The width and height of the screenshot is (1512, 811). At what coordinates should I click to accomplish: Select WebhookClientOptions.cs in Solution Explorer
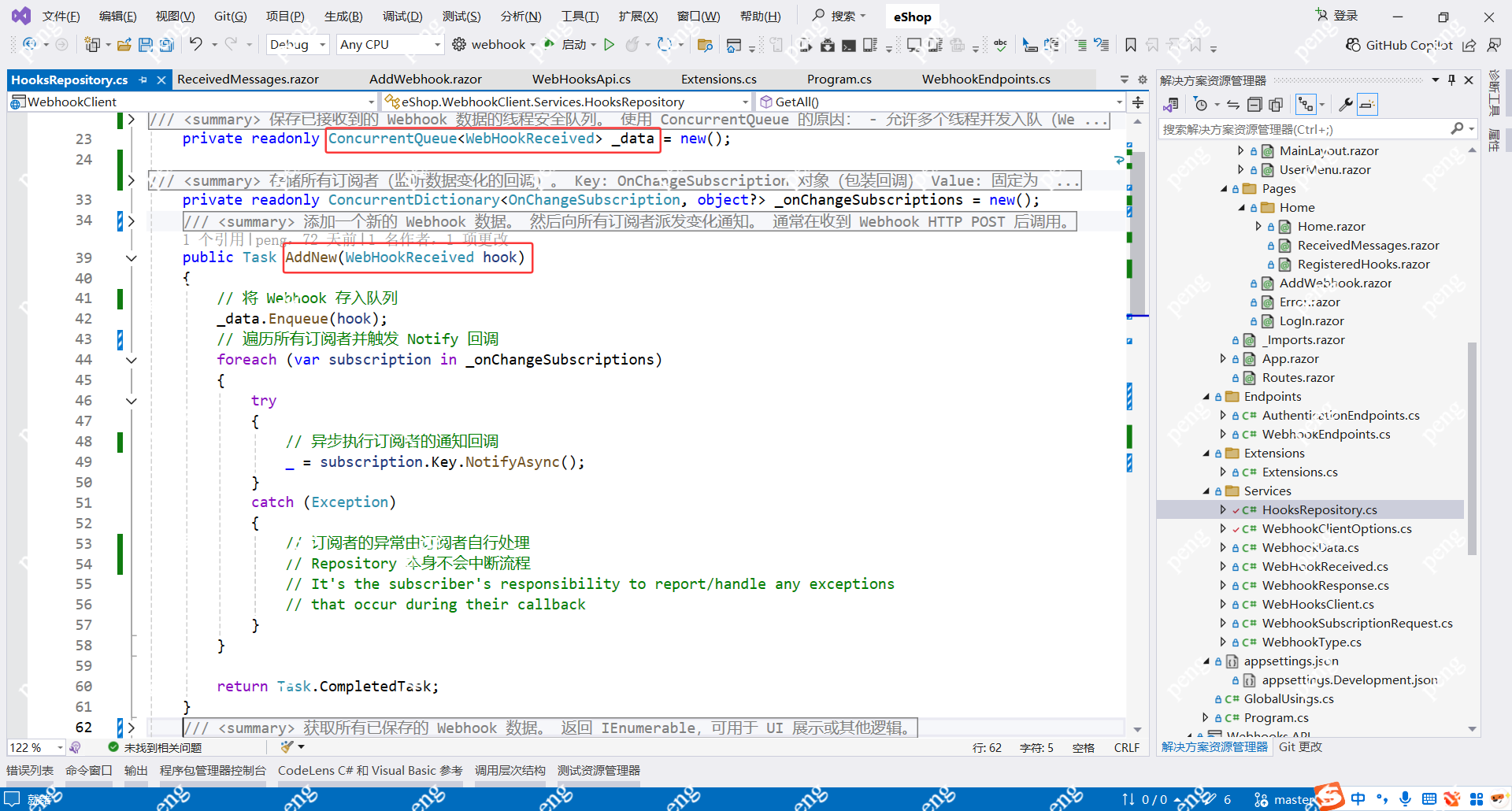1336,529
